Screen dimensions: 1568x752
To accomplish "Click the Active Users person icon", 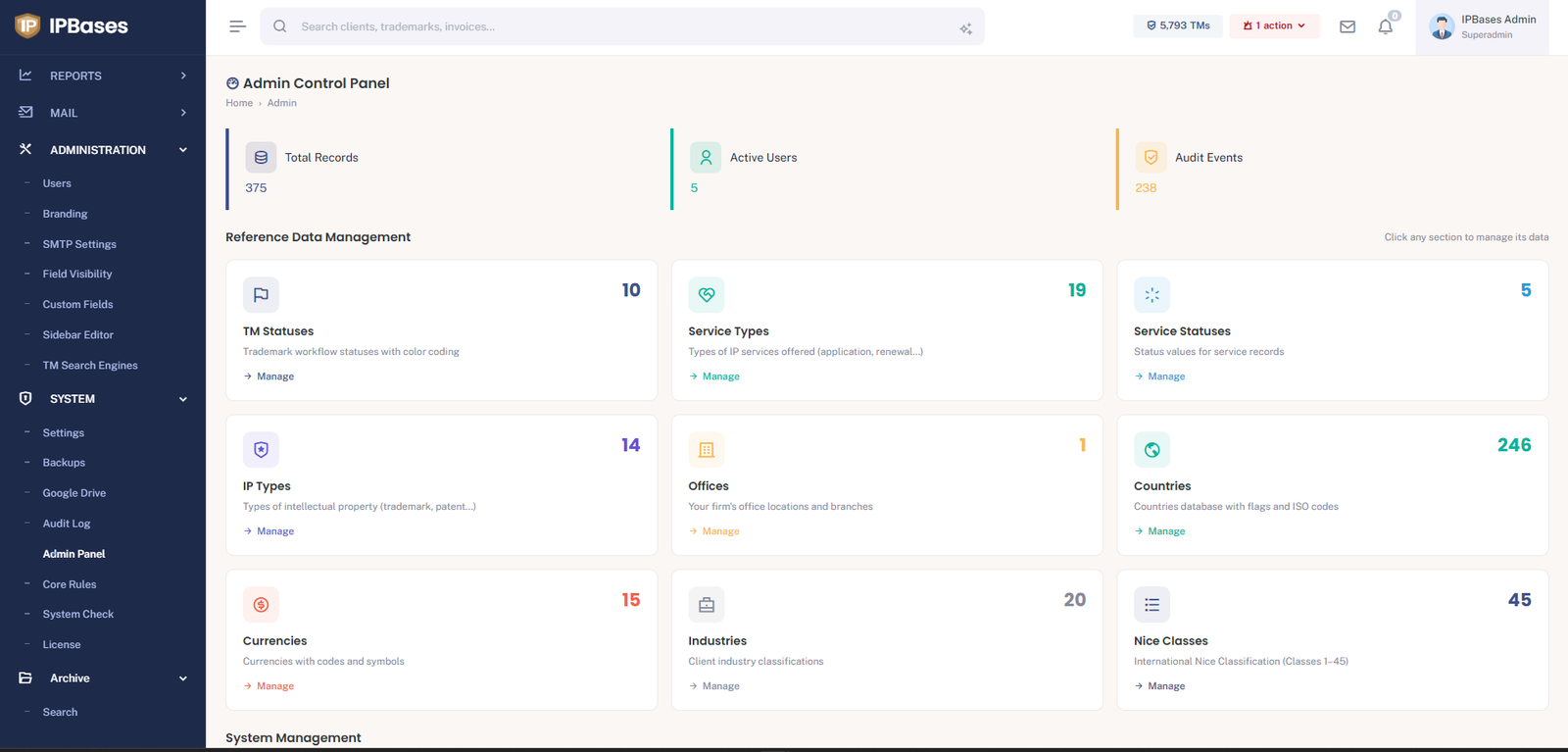I will point(706,157).
